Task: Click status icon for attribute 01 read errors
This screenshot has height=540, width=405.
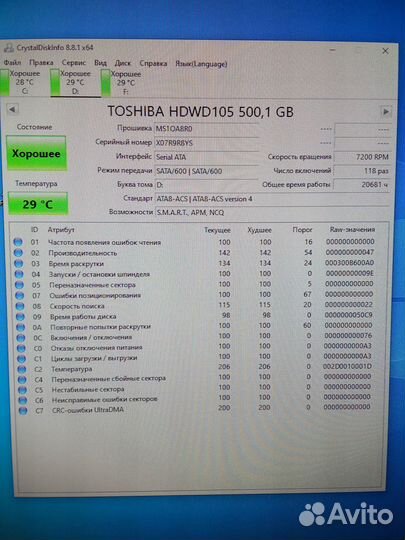Action: click(x=18, y=242)
